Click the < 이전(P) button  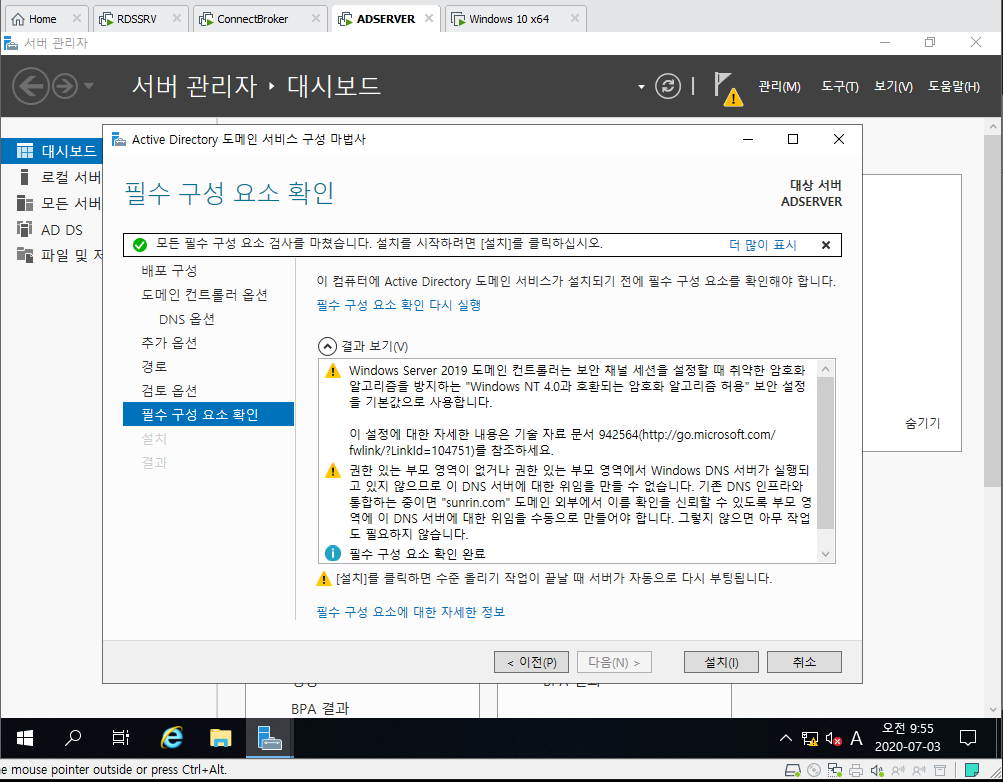(531, 662)
